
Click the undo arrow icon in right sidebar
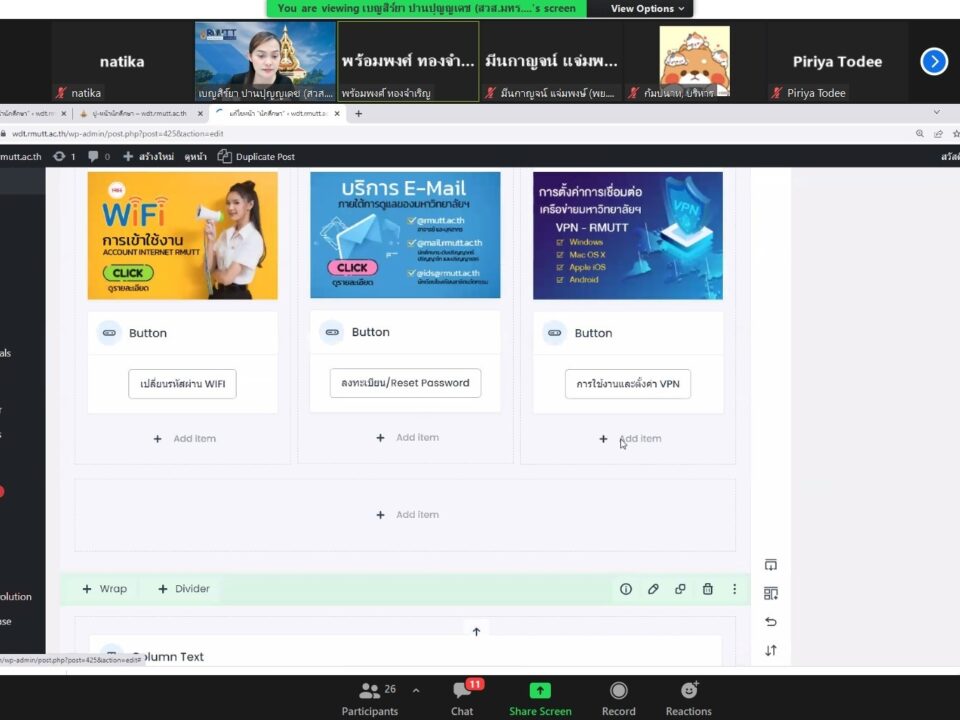(771, 622)
